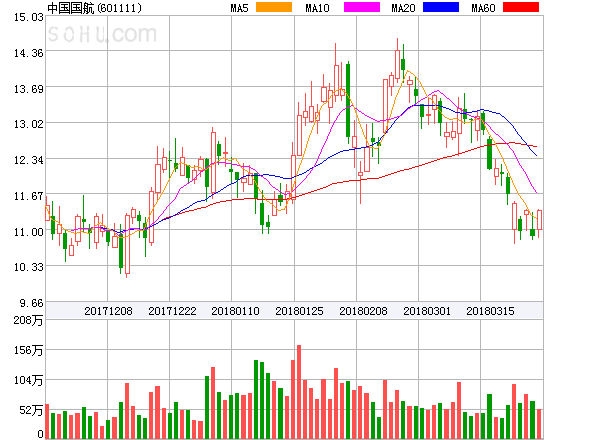
Task: Click the 20180110 date marker
Action: [236, 311]
